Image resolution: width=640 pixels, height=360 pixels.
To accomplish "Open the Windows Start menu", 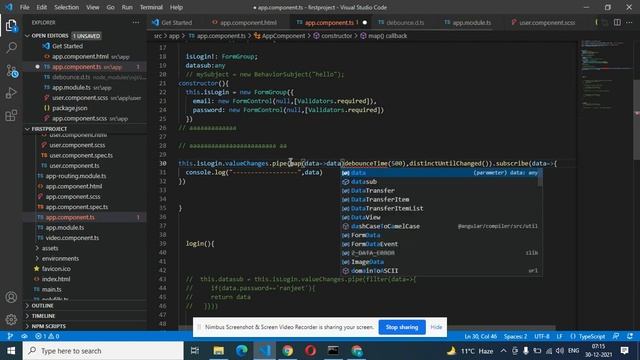I will (x=11, y=351).
